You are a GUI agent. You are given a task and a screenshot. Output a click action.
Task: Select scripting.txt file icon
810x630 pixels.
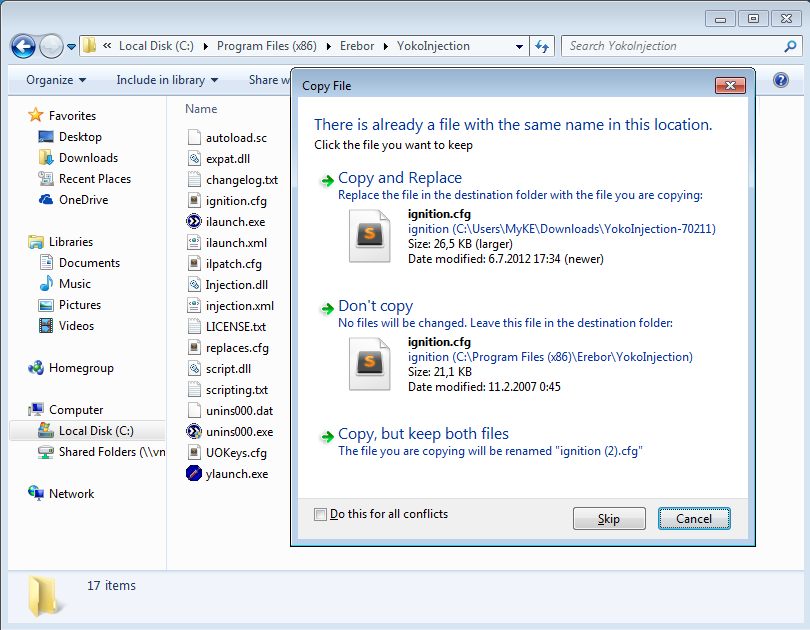pos(194,389)
